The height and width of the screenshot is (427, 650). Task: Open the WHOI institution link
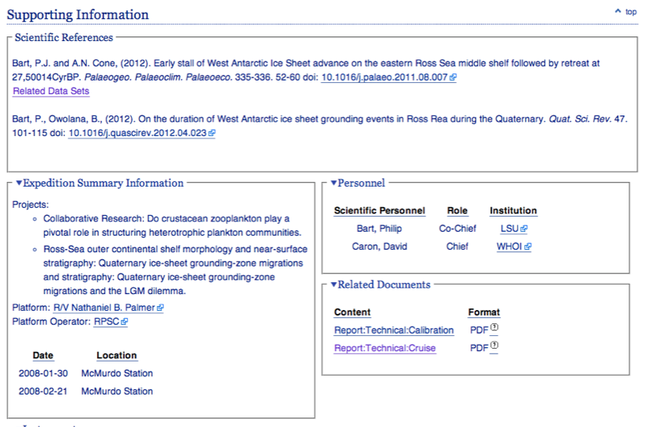tap(508, 246)
